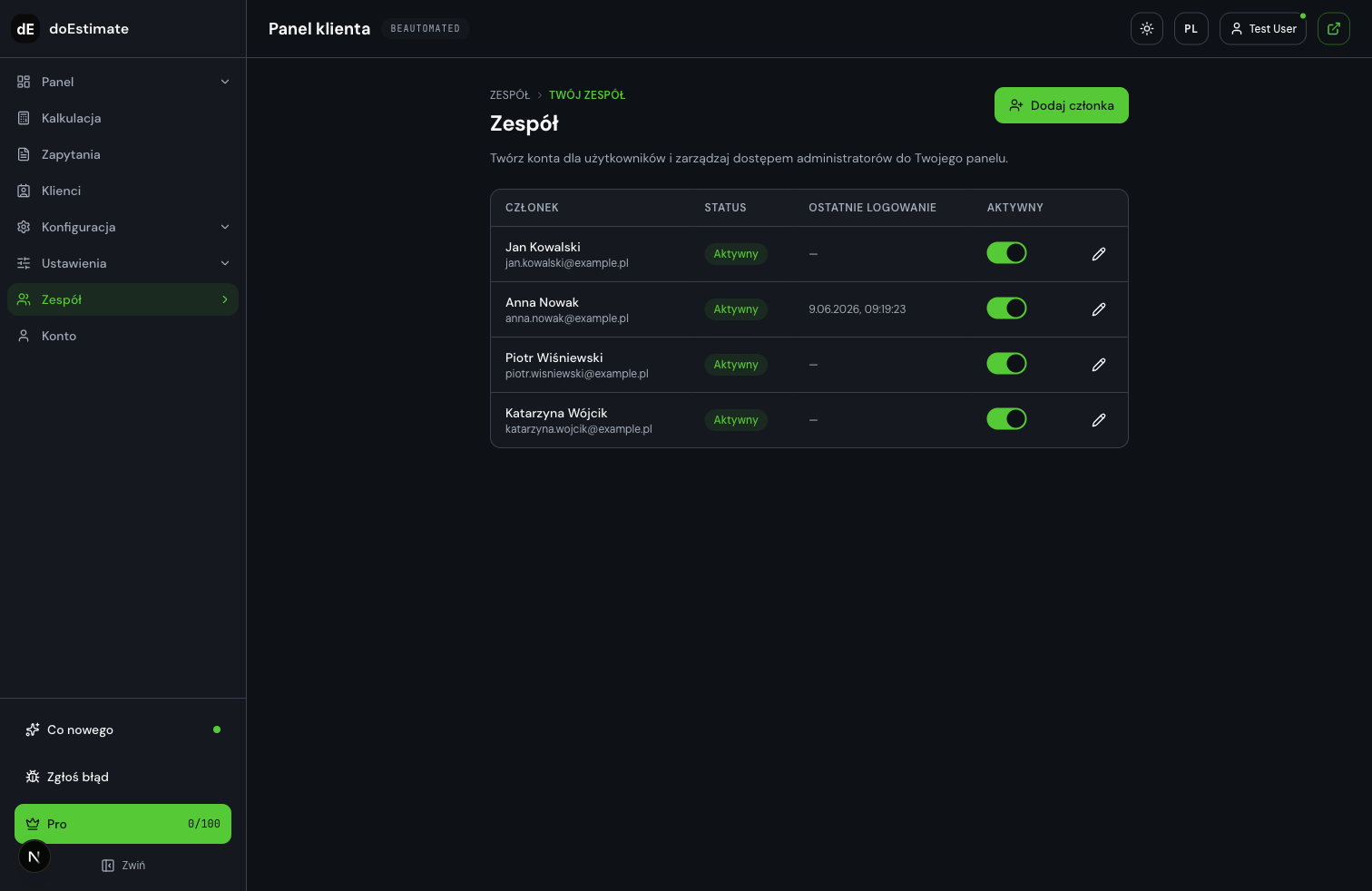1372x891 pixels.
Task: Click the TWÓJ ZESPÓŁ breadcrumb
Action: pos(587,95)
